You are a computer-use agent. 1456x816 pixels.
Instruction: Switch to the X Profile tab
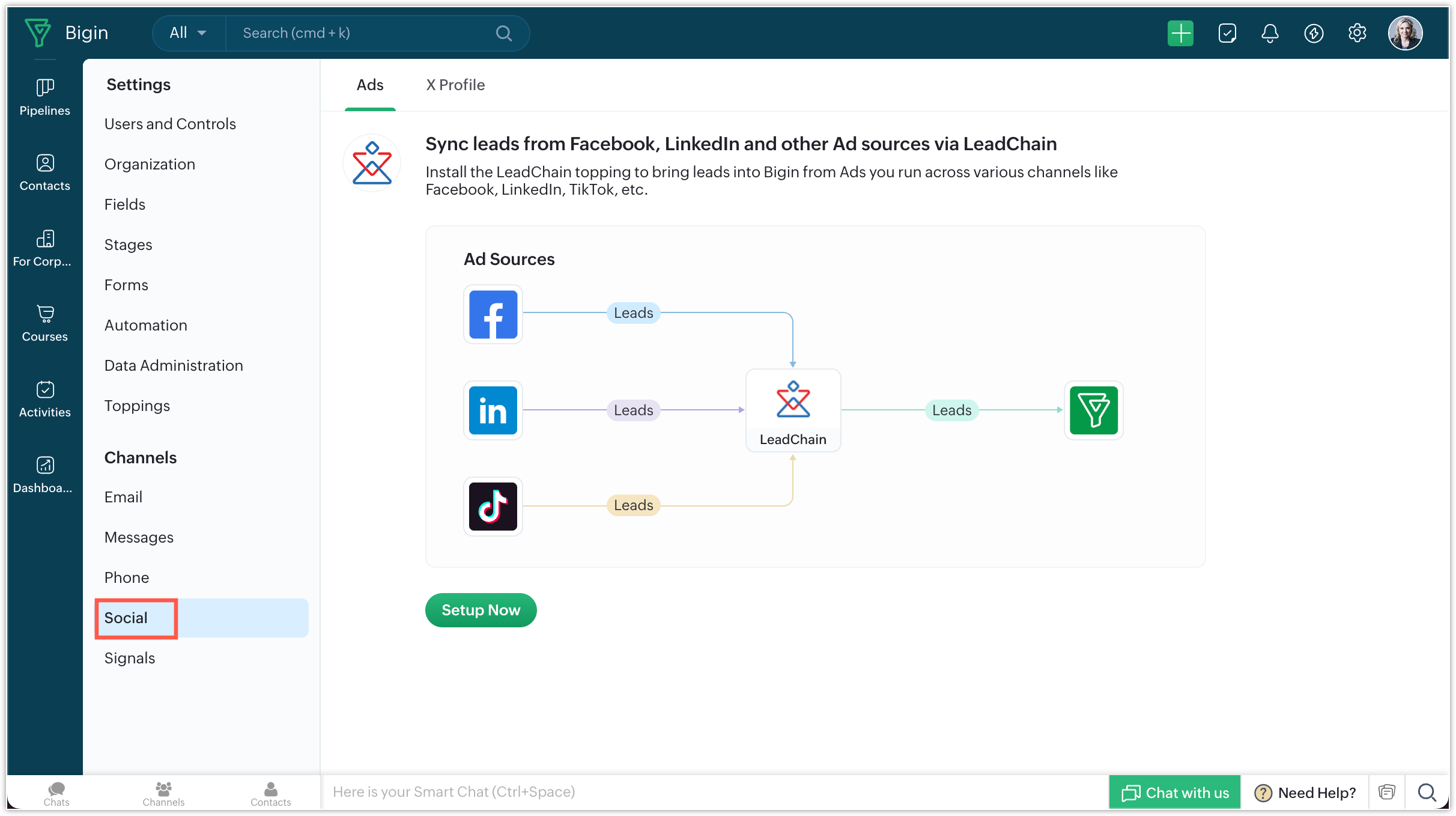click(455, 85)
